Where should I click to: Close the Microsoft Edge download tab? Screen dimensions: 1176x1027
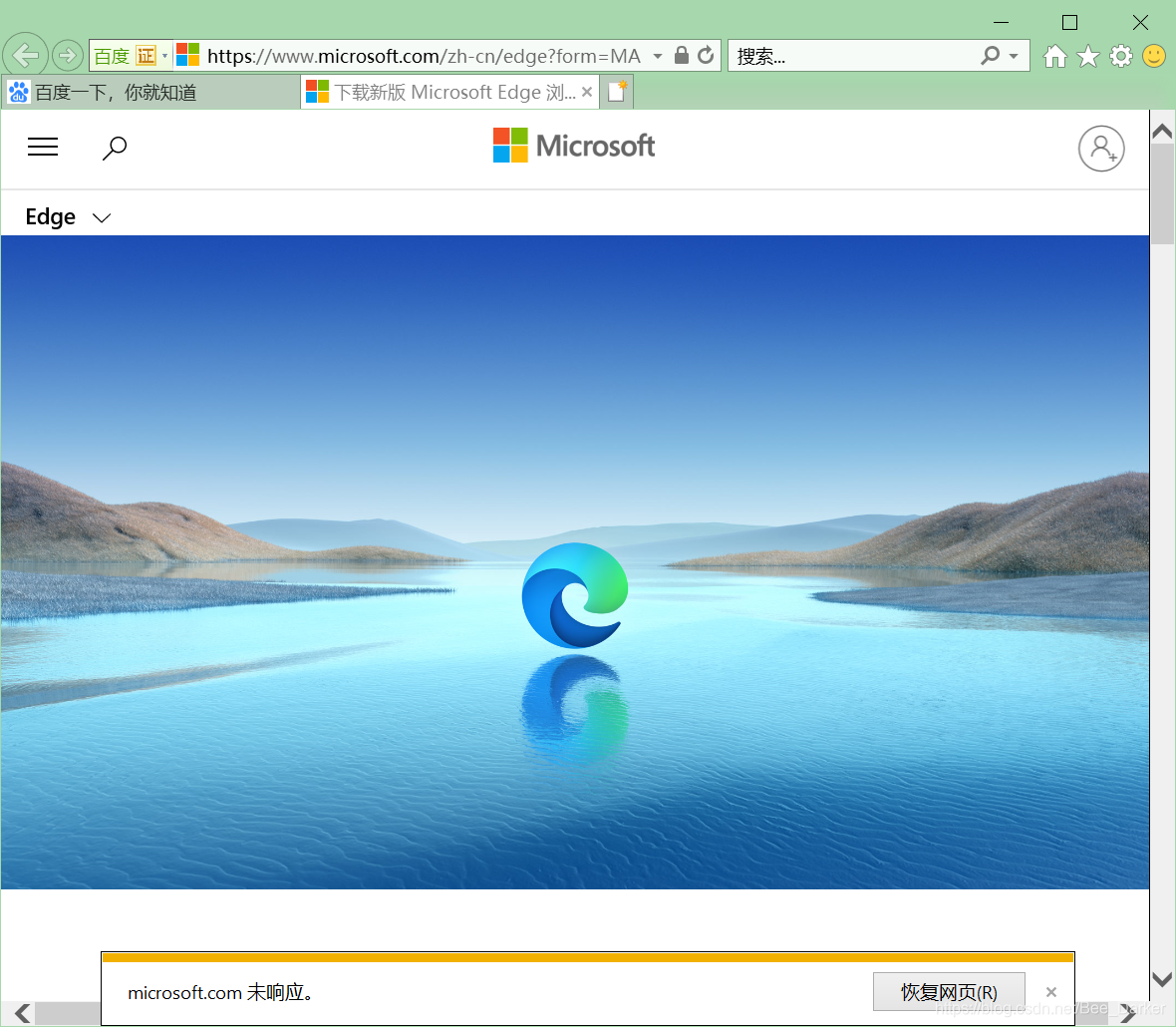tap(587, 92)
